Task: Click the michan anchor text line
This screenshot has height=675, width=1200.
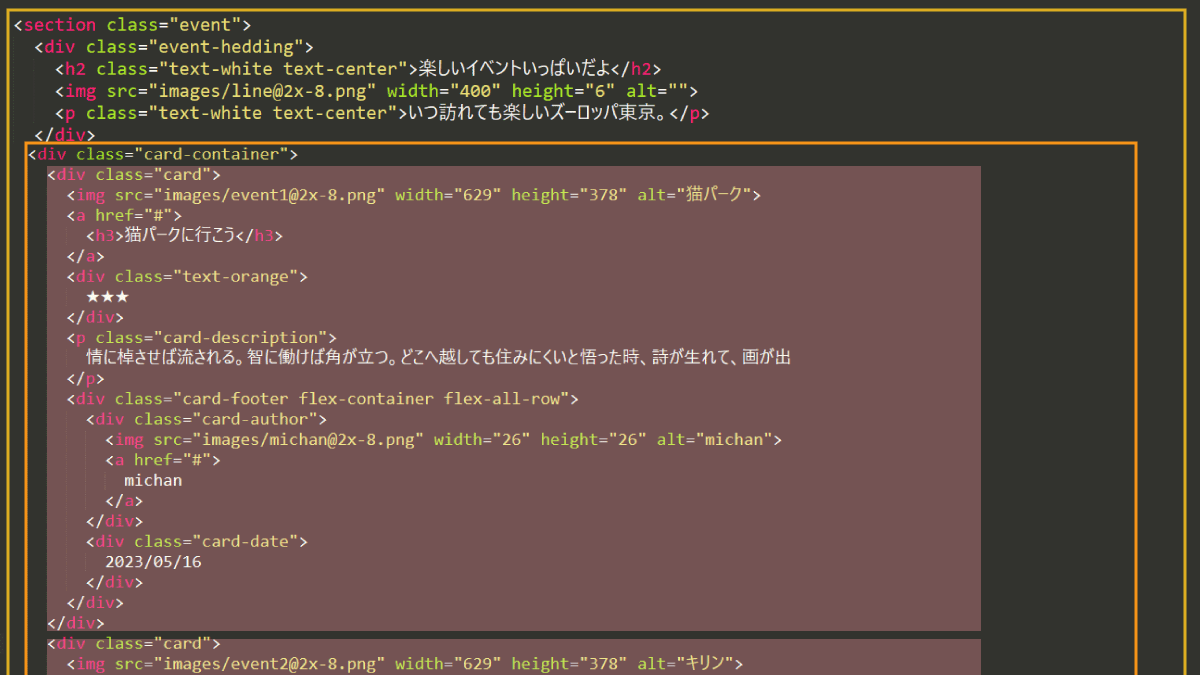Action: coord(153,480)
